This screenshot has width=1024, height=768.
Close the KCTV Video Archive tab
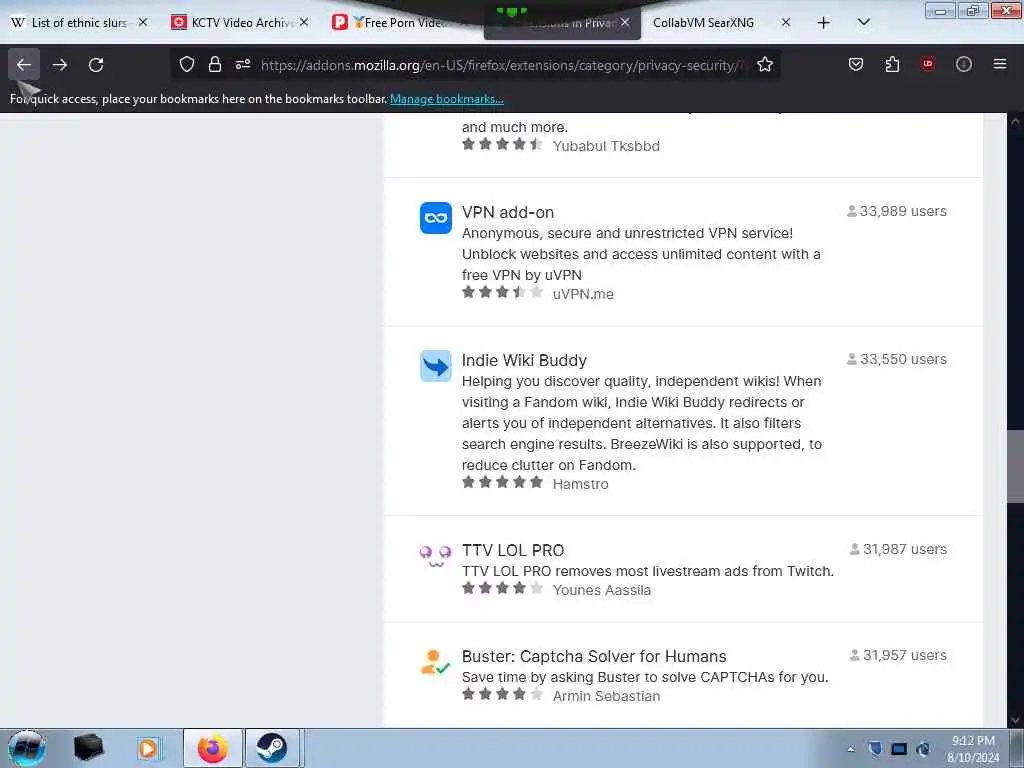(x=304, y=23)
